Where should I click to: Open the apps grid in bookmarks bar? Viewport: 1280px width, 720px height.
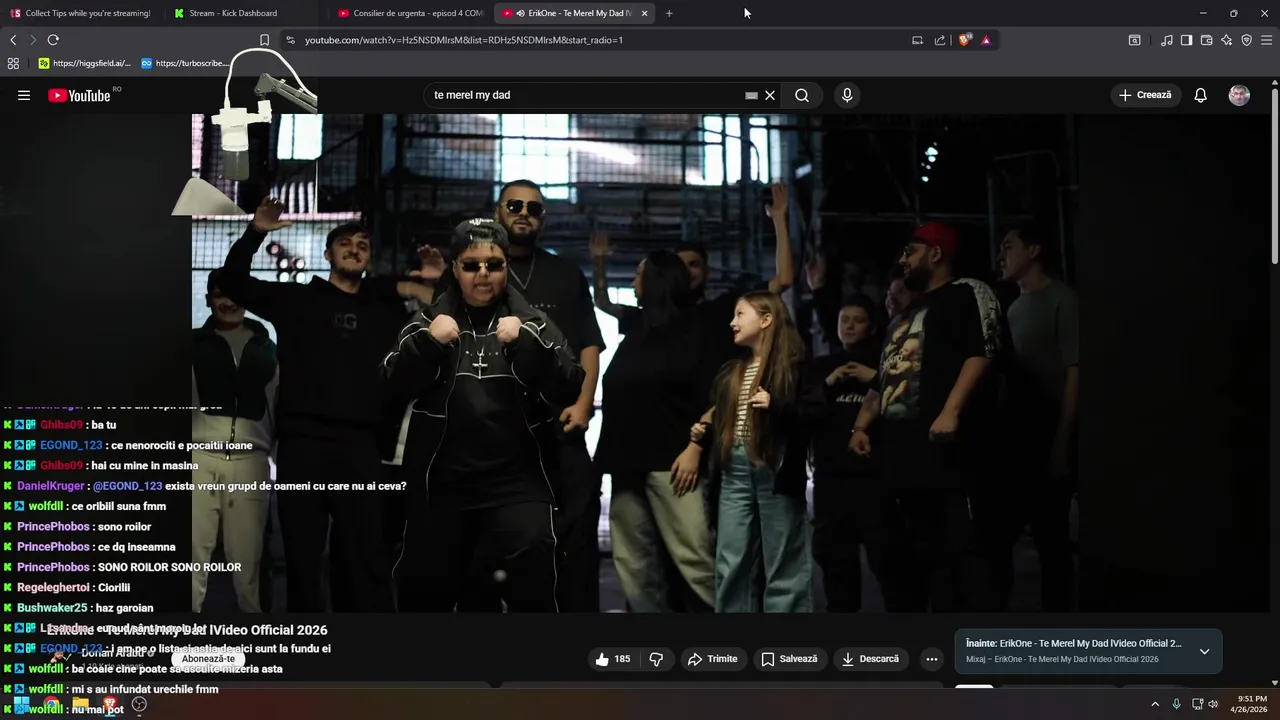(x=13, y=63)
